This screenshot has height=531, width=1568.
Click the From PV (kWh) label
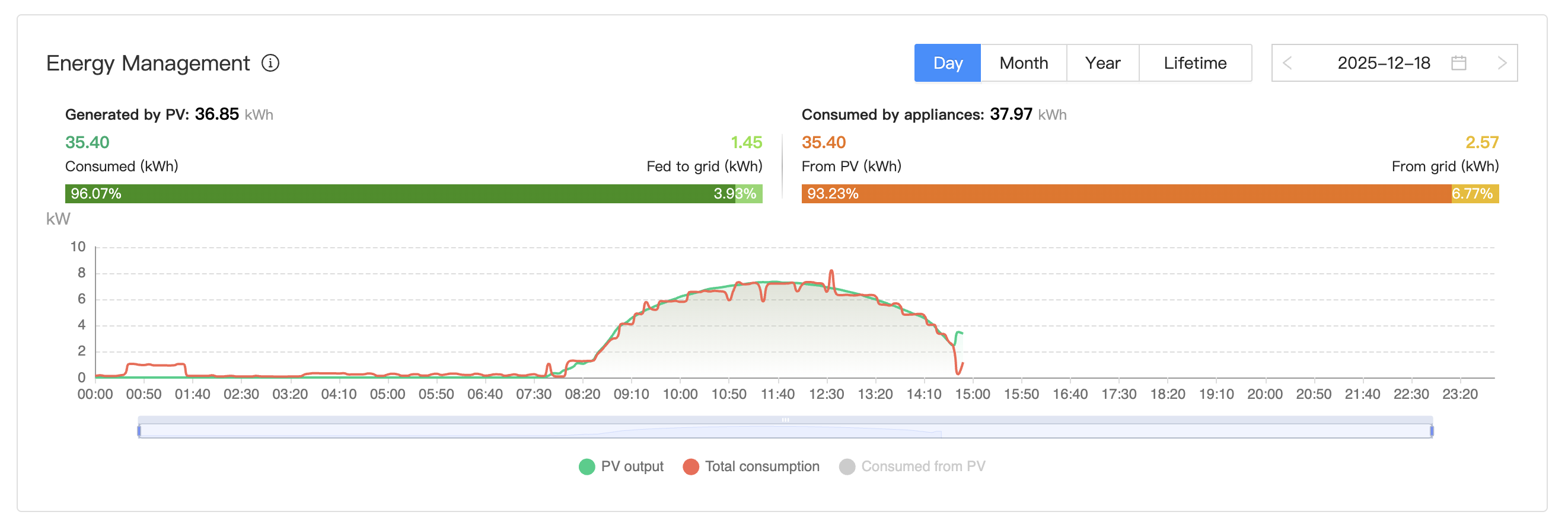851,167
